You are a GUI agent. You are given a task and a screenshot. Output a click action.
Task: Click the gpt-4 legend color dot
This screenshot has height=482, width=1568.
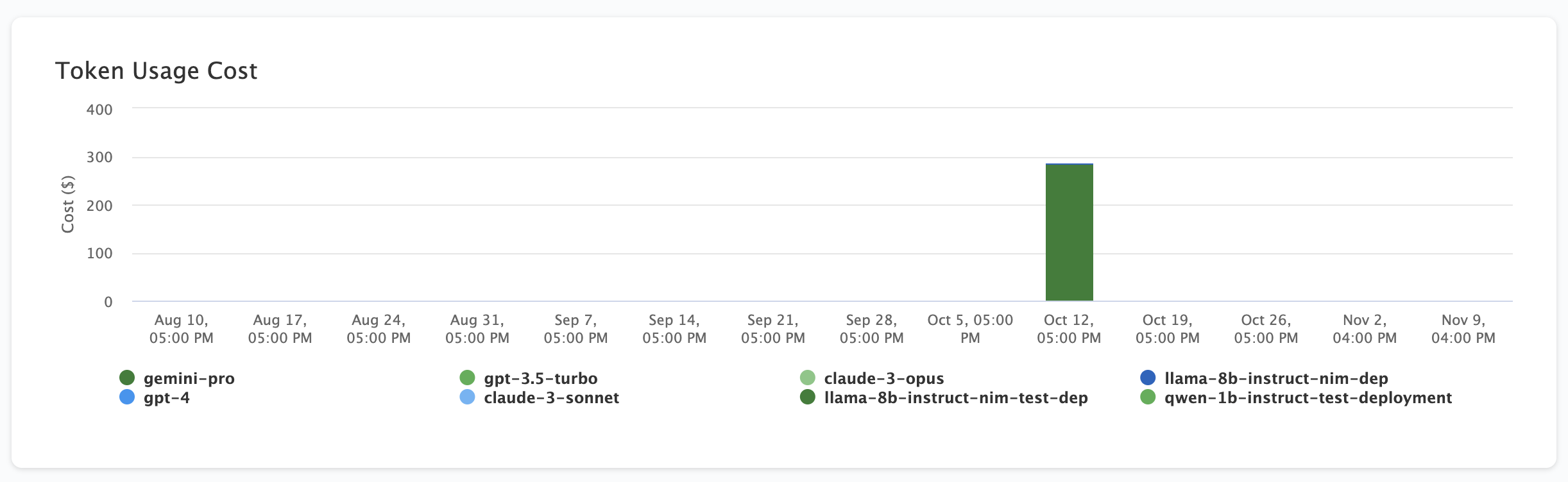127,397
